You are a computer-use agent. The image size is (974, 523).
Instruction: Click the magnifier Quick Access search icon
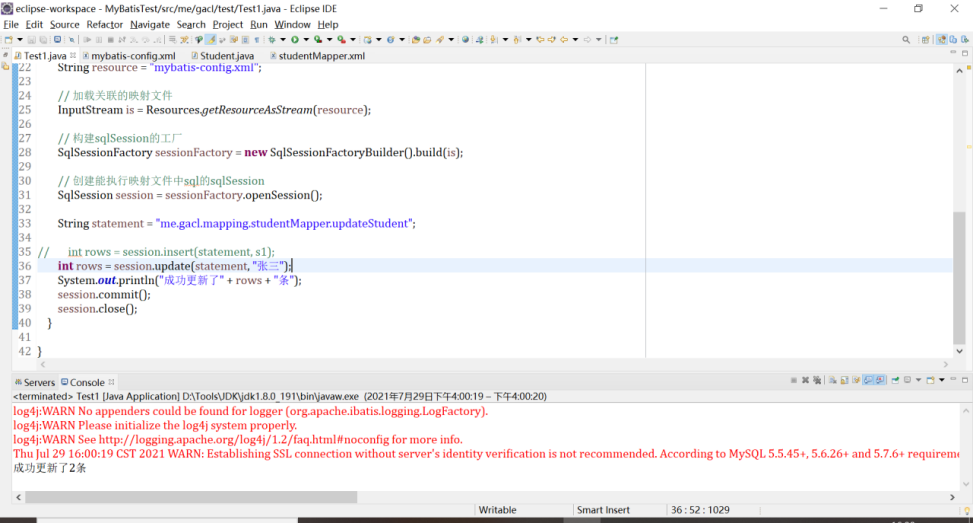[x=906, y=40]
